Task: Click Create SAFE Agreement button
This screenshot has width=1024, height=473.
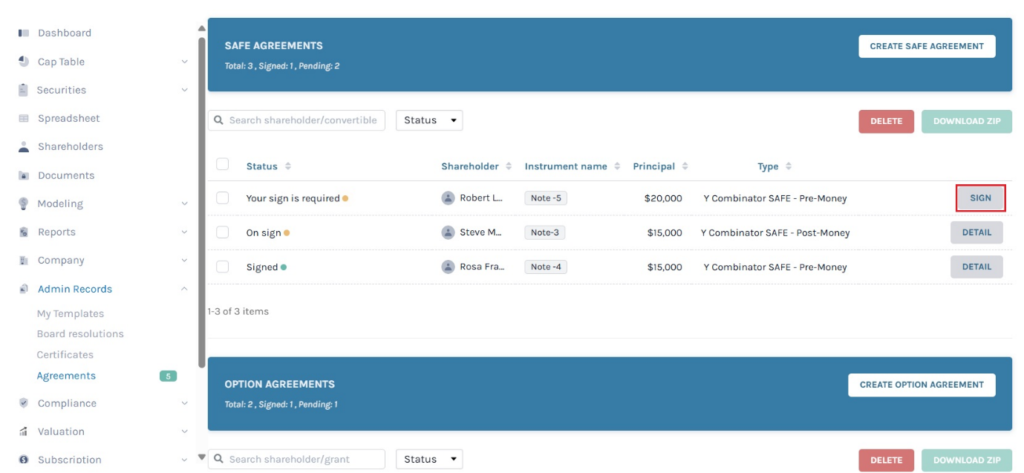Action: click(x=926, y=46)
